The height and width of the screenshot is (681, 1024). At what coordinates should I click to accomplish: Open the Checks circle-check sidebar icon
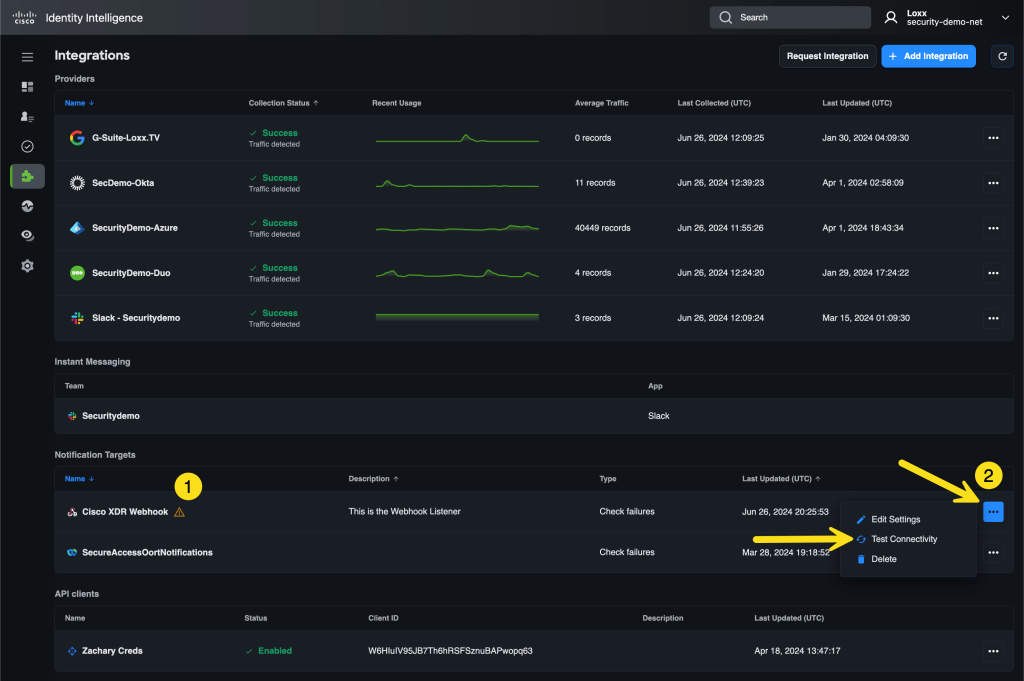[27, 146]
